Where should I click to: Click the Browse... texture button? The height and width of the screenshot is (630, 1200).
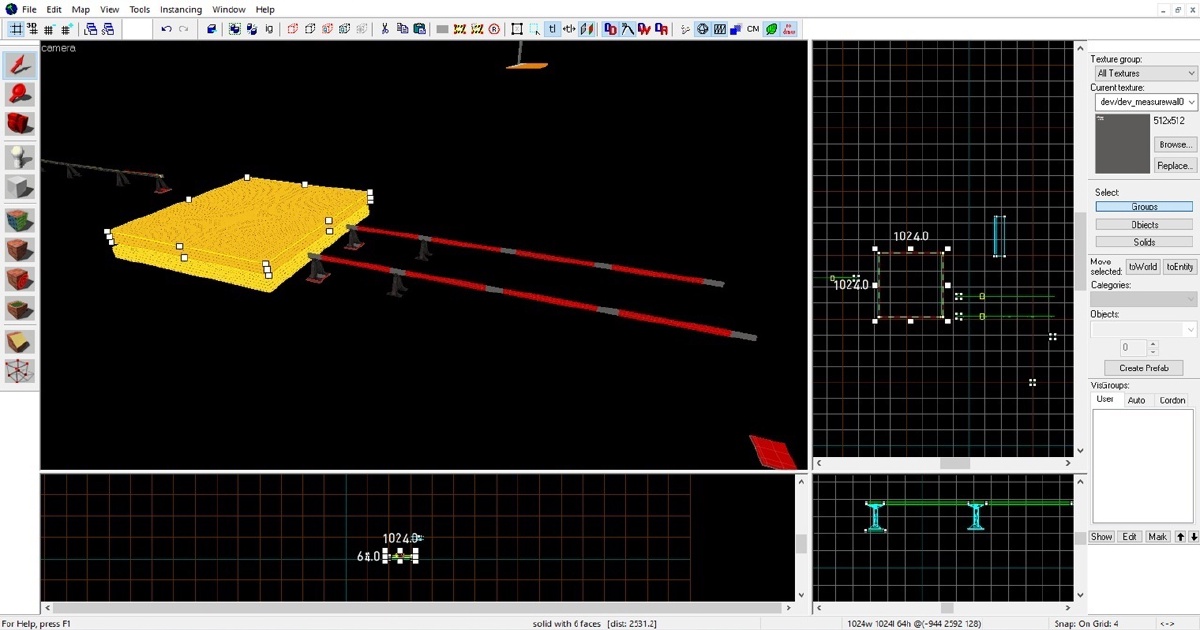1174,144
